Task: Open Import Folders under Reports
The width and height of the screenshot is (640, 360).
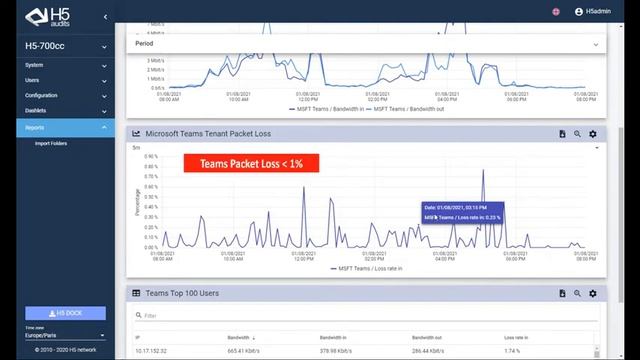Action: (51, 144)
